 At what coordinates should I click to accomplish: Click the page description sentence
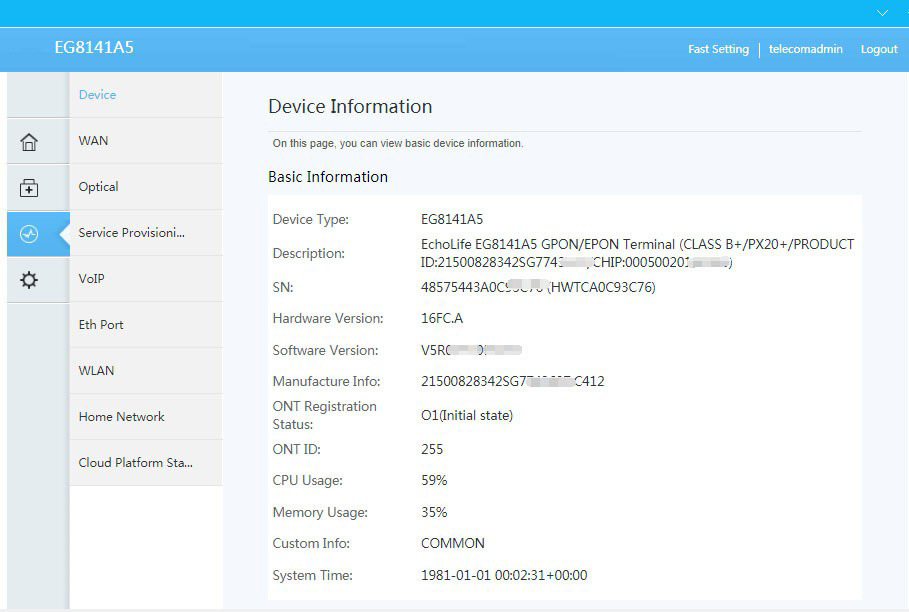tap(398, 143)
